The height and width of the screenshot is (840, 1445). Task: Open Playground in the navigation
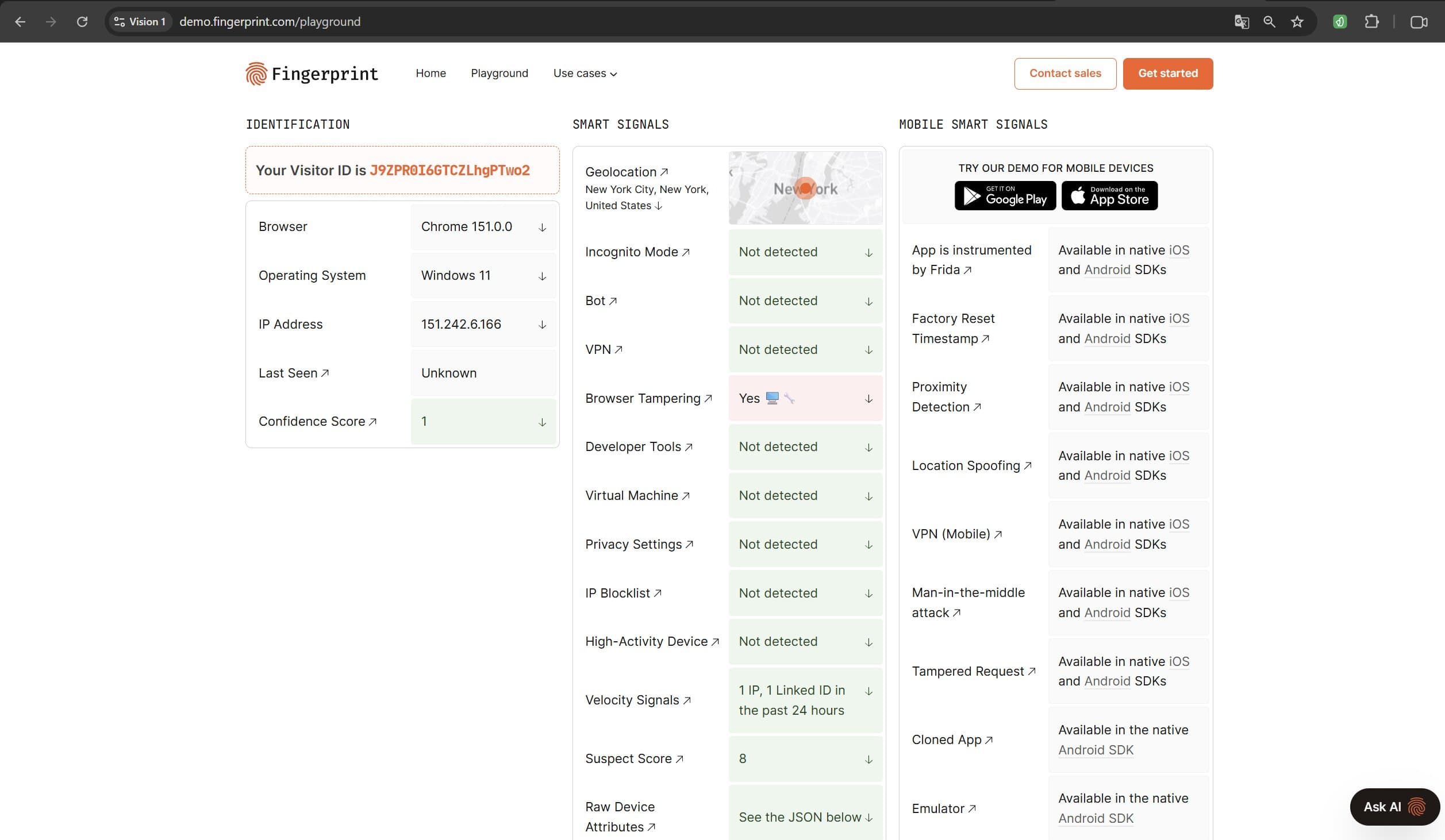(x=499, y=74)
